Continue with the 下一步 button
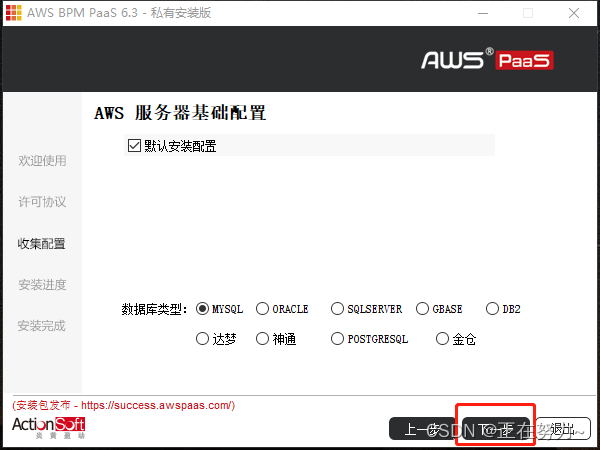 coord(496,429)
